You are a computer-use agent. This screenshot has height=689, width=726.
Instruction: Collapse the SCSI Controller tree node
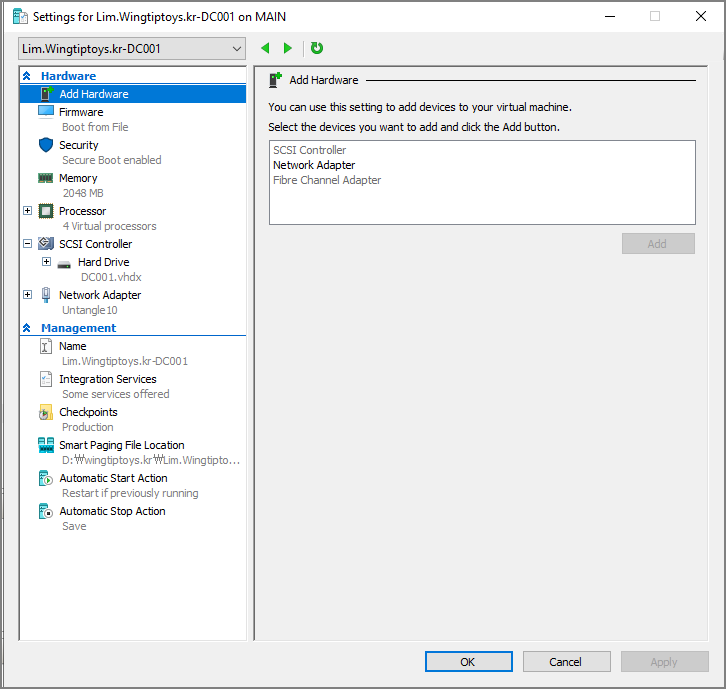pyautogui.click(x=28, y=244)
